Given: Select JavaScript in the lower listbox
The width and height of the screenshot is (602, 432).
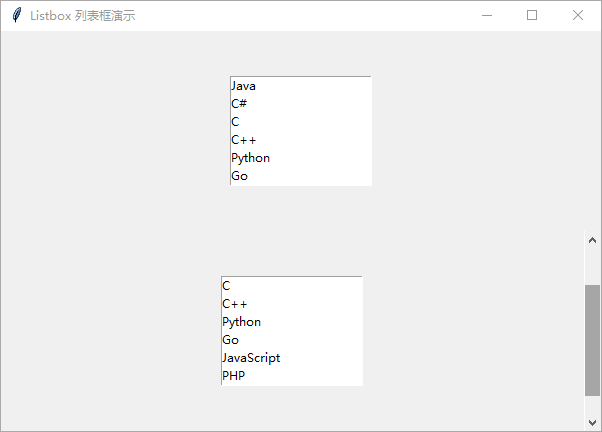Looking at the screenshot, I should click(292, 358).
